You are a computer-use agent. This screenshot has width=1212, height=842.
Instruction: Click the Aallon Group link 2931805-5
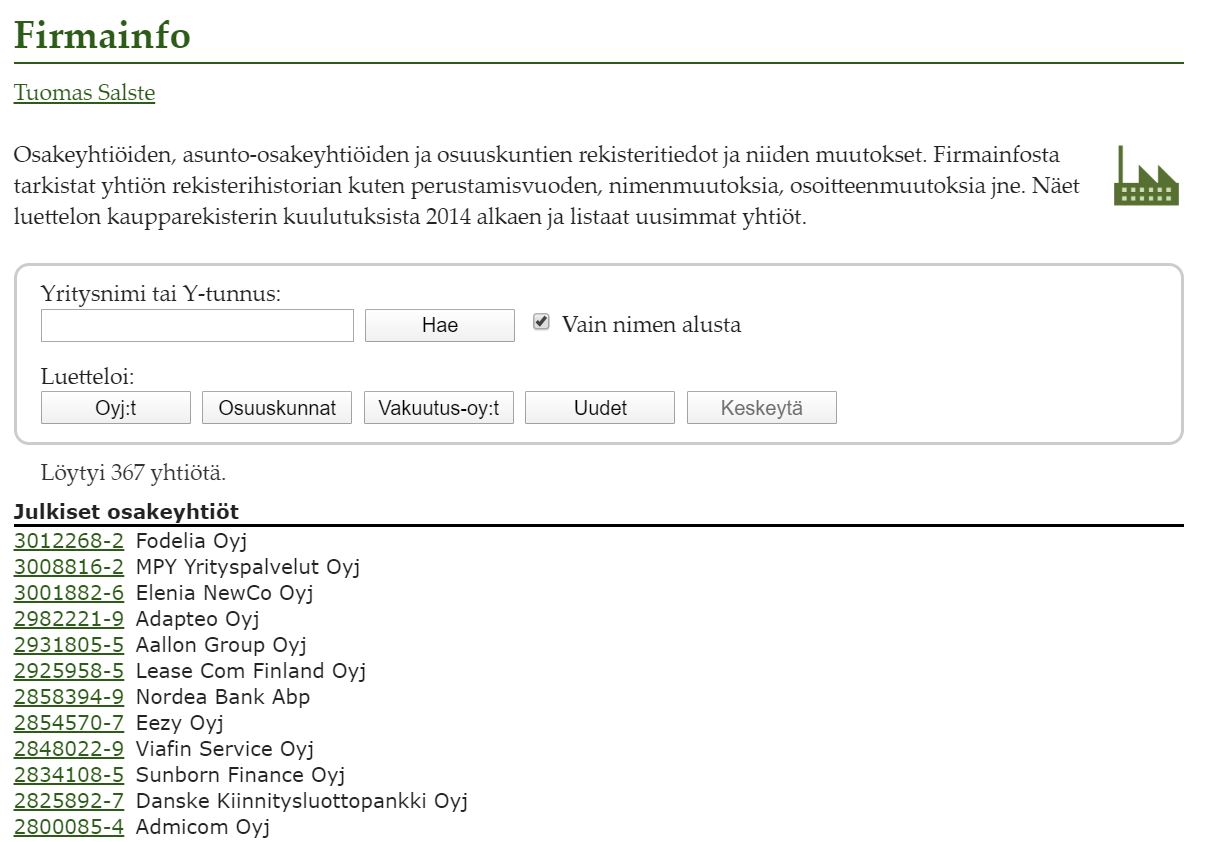(69, 645)
